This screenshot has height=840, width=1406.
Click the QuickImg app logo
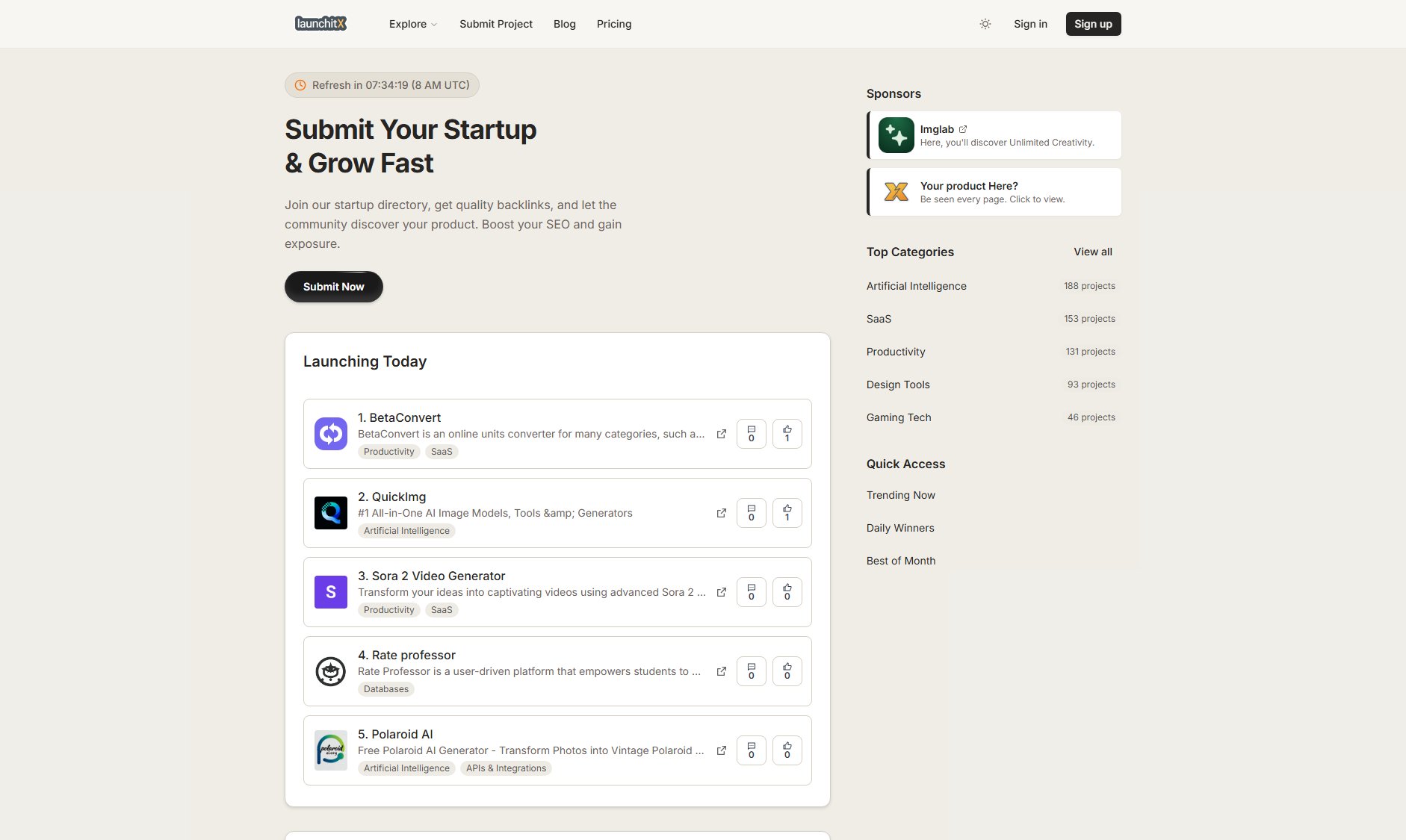[x=330, y=513]
